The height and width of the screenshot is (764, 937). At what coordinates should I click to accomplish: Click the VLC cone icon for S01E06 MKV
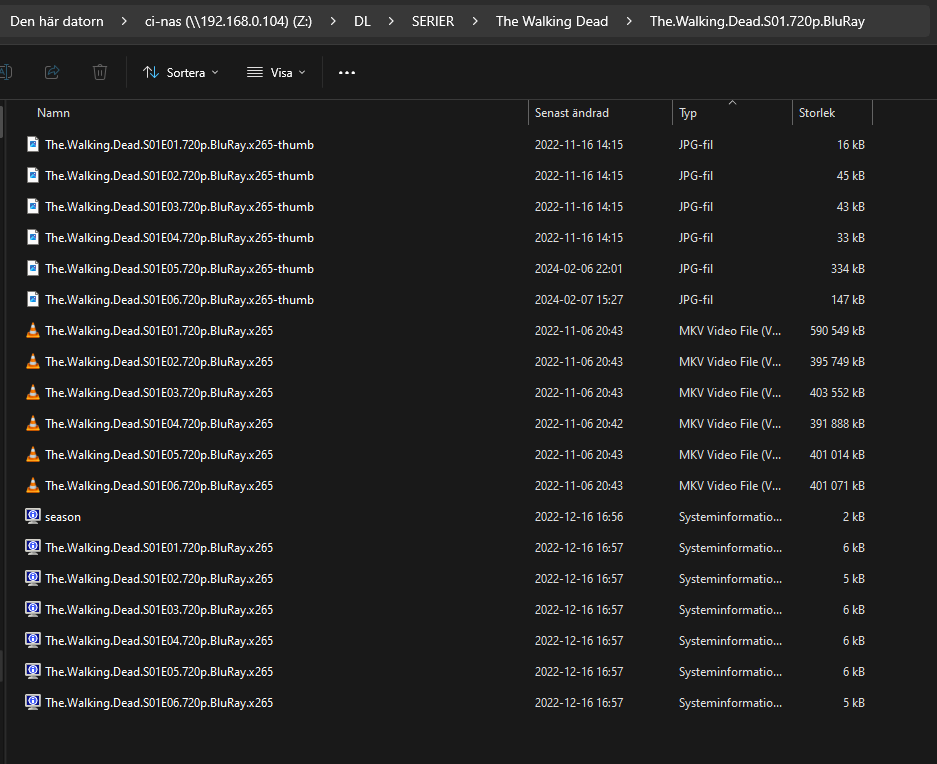pos(33,486)
